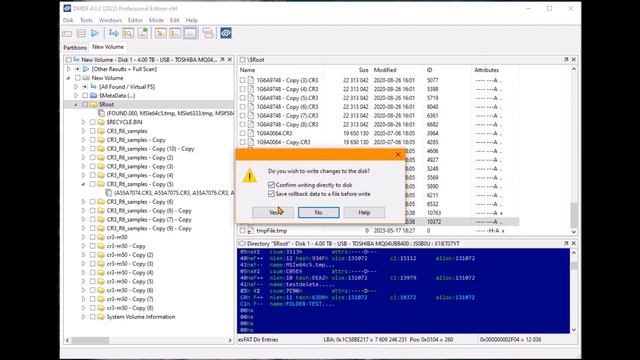This screenshot has width=640, height=360.
Task: Click Yes to write changes
Action: tap(273, 212)
